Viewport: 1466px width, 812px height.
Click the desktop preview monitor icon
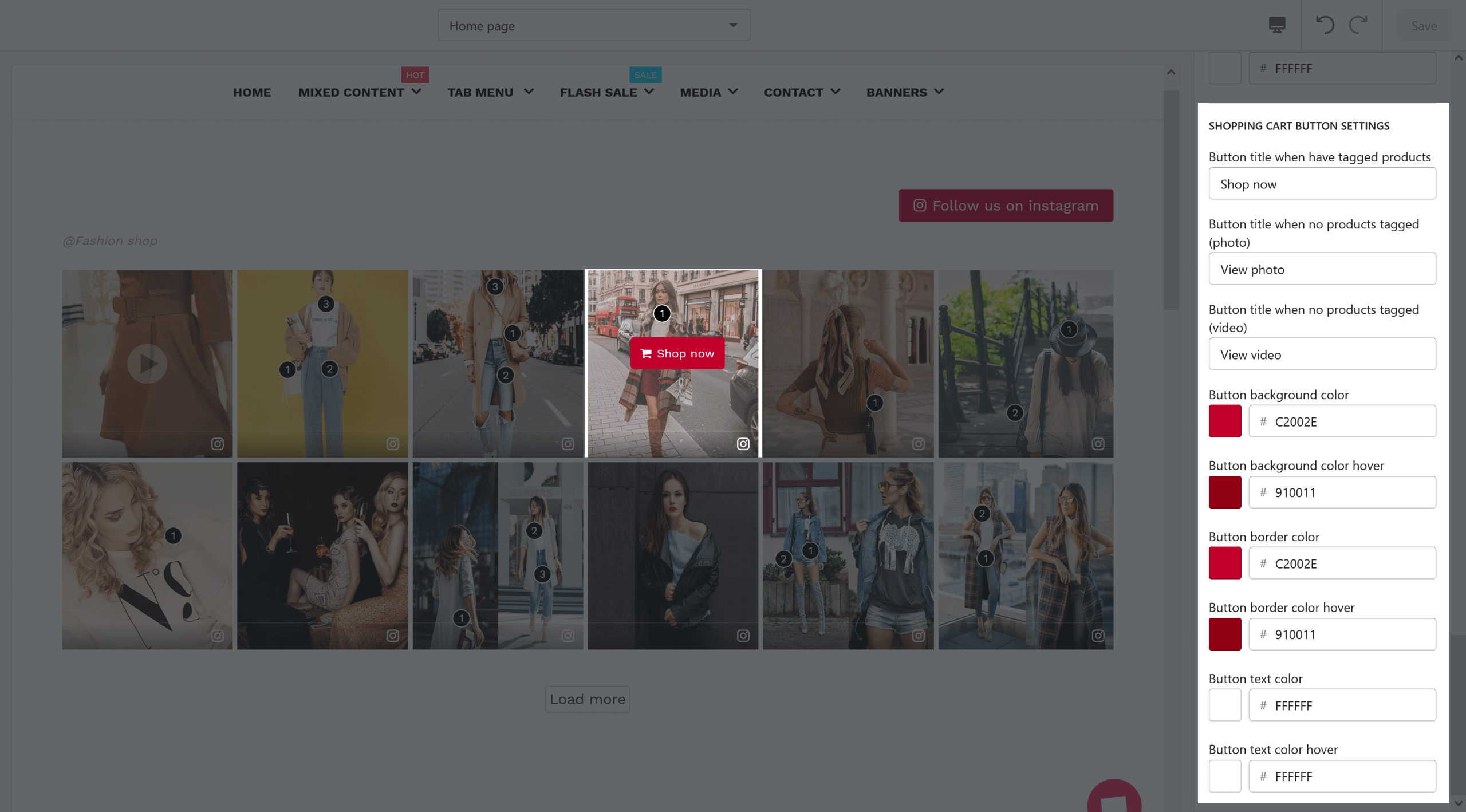pos(1276,25)
